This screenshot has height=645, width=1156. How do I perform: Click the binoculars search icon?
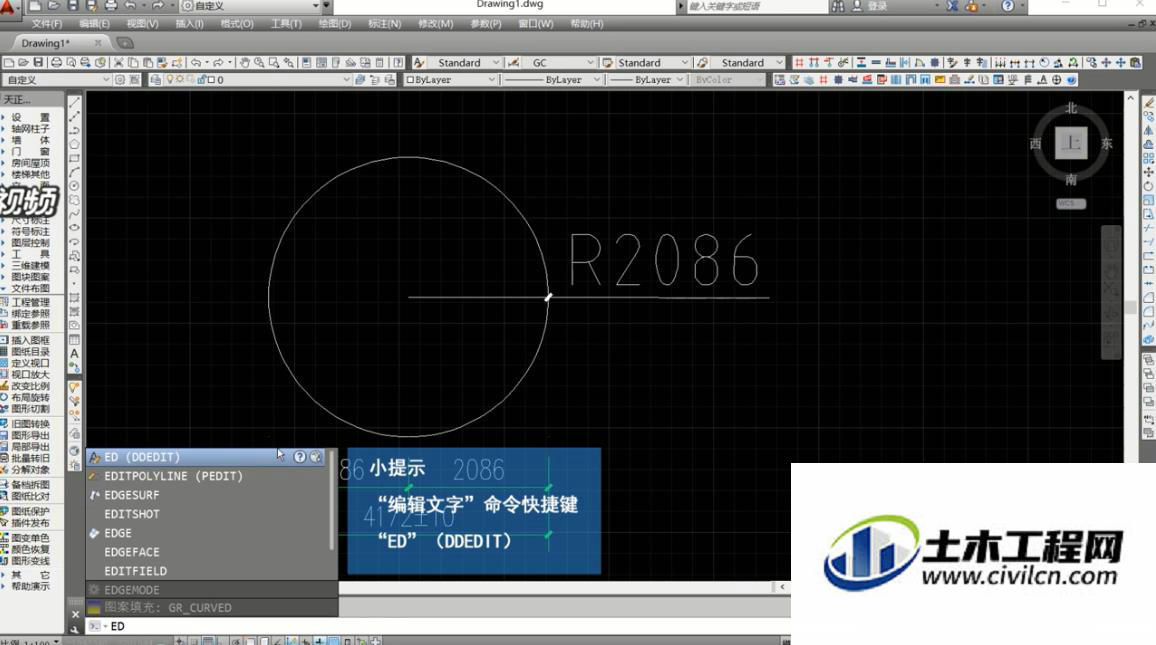click(838, 6)
